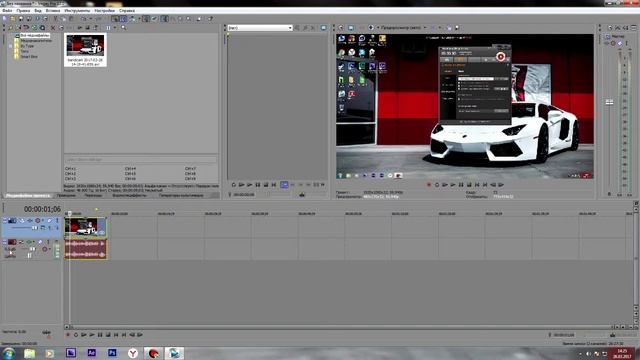
Task: Select the Теги tree item
Action: pyautogui.click(x=24, y=51)
